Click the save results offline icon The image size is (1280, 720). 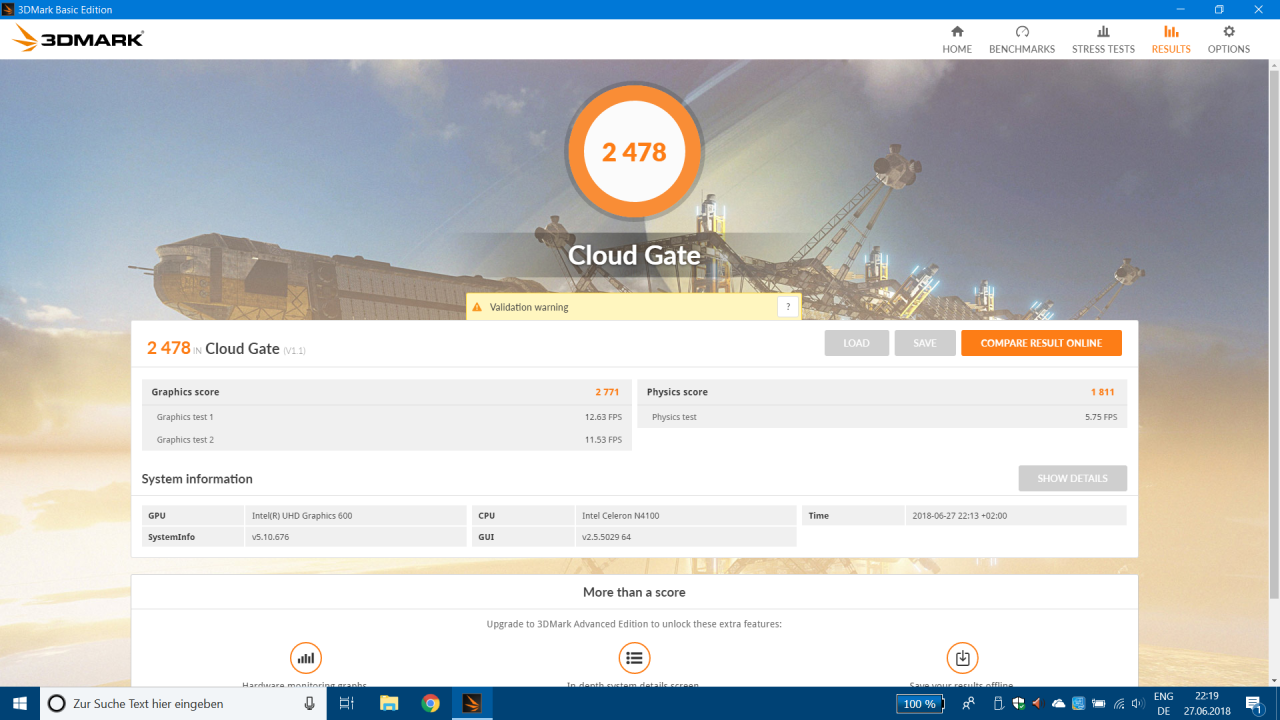pos(962,658)
